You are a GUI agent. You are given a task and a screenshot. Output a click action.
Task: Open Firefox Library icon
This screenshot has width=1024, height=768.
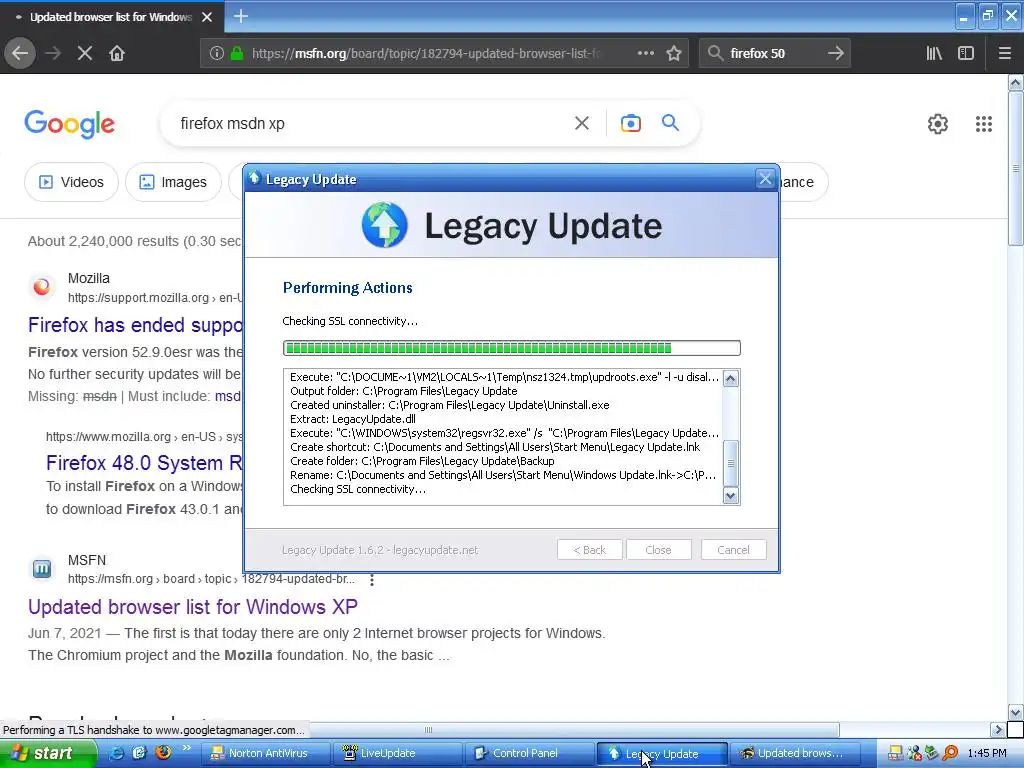click(934, 53)
